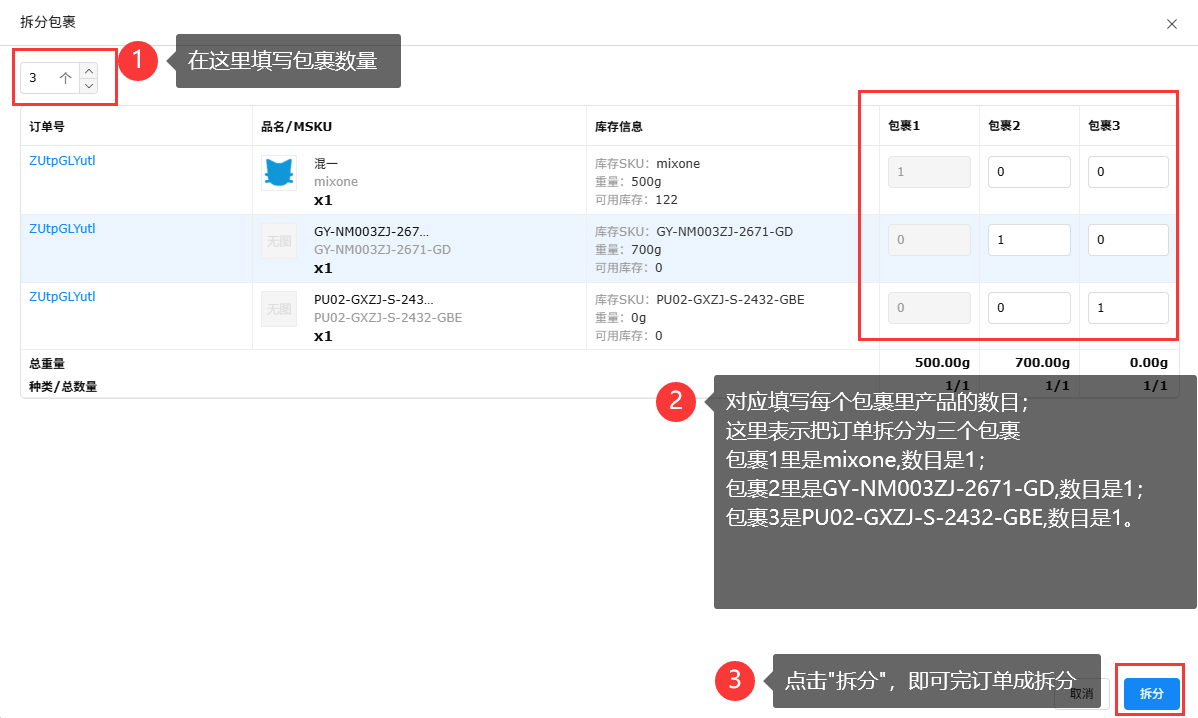This screenshot has width=1198, height=718.
Task: Open order link ZUtpGLYutl in GY-NM003ZJ row
Action: pyautogui.click(x=62, y=228)
